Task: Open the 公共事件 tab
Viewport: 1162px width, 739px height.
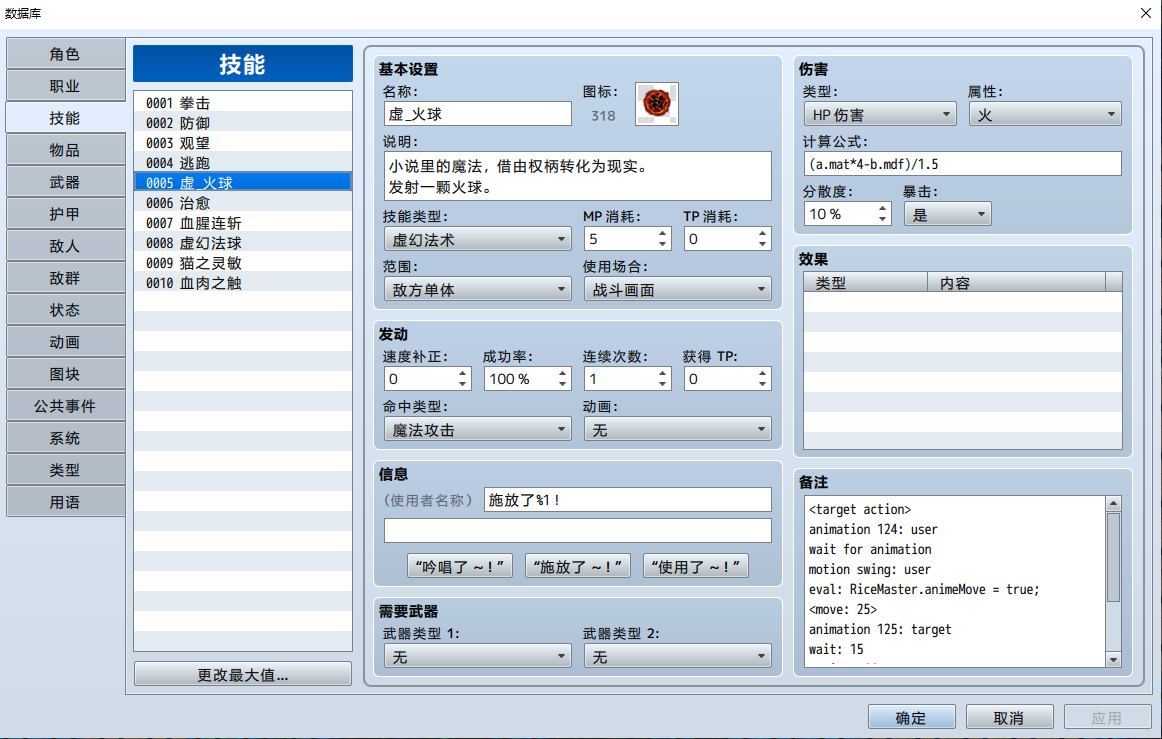Action: 65,406
